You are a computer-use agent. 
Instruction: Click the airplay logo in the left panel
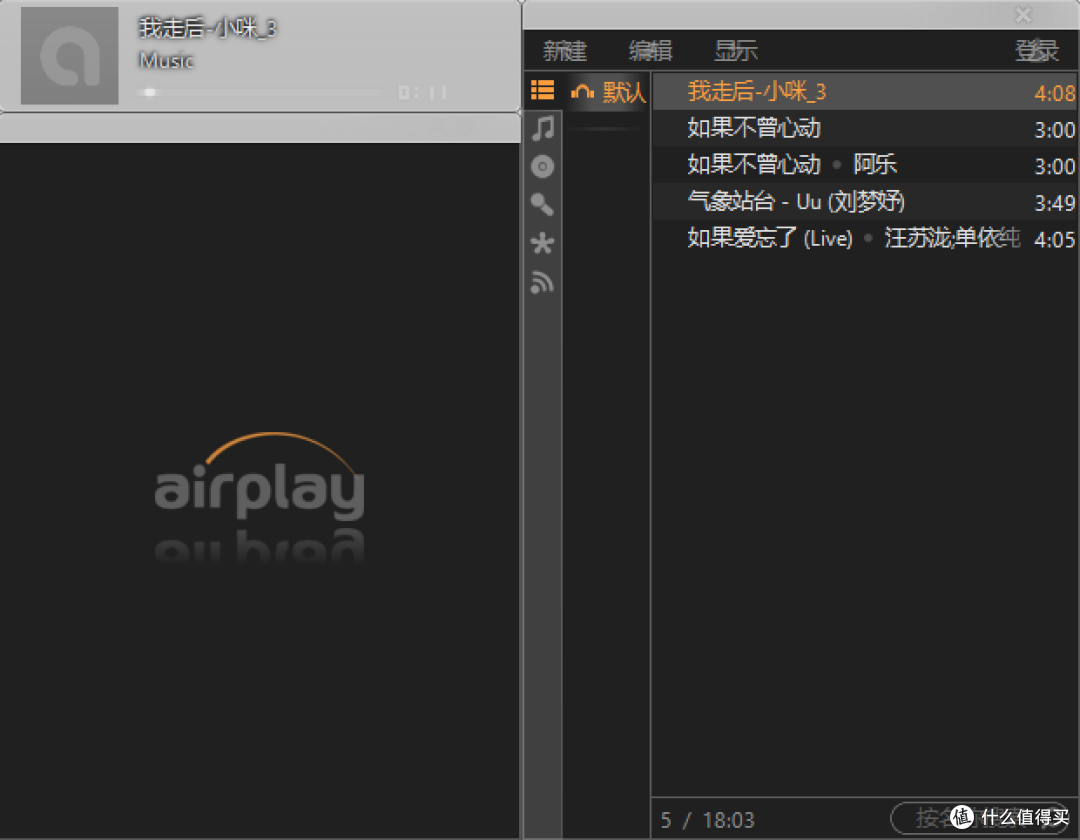pyautogui.click(x=260, y=476)
